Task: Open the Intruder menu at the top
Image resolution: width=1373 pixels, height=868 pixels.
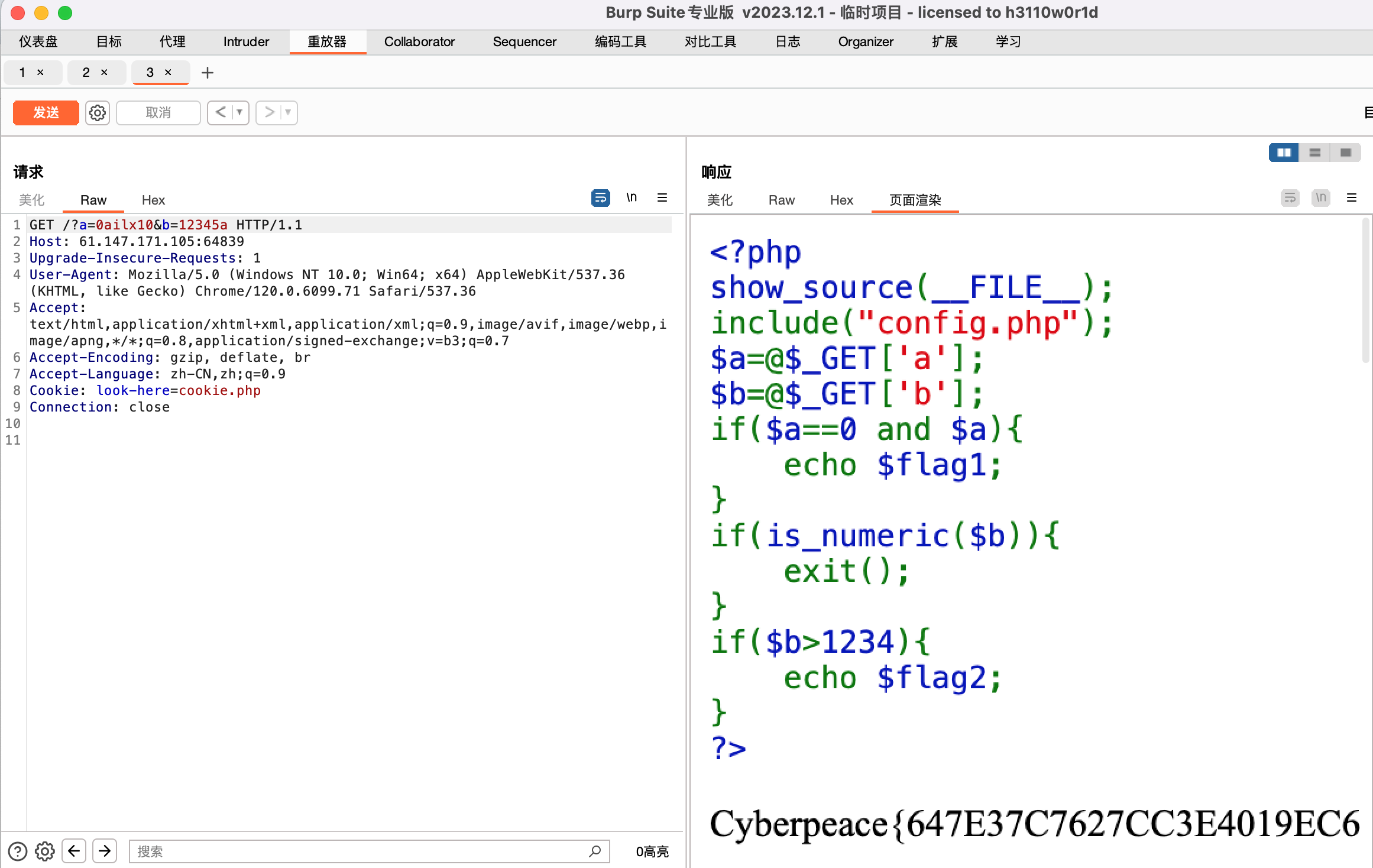Action: point(245,41)
